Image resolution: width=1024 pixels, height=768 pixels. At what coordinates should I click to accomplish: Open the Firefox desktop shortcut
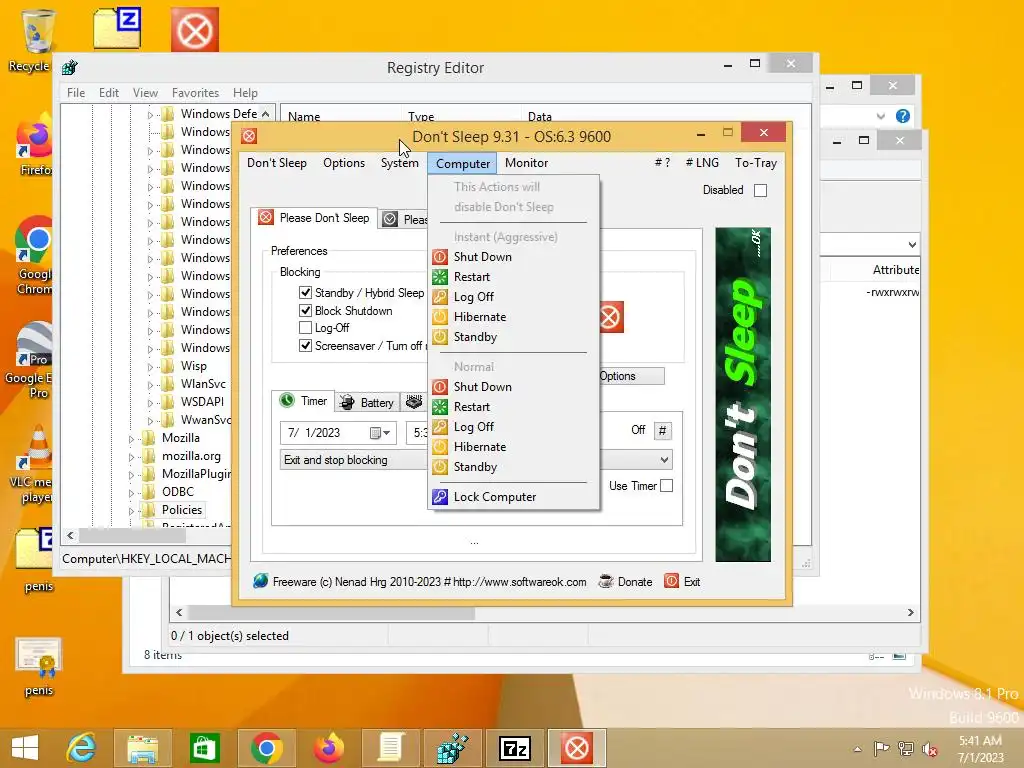click(x=34, y=145)
